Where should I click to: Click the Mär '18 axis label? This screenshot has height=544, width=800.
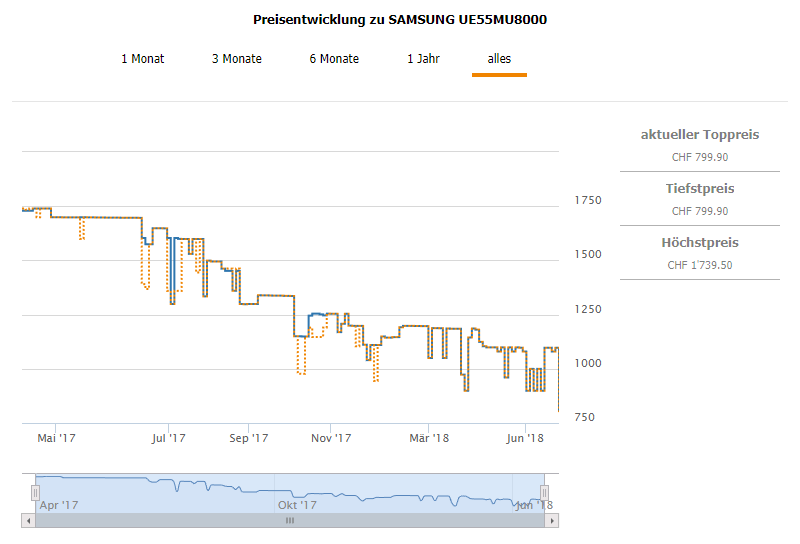[429, 438]
